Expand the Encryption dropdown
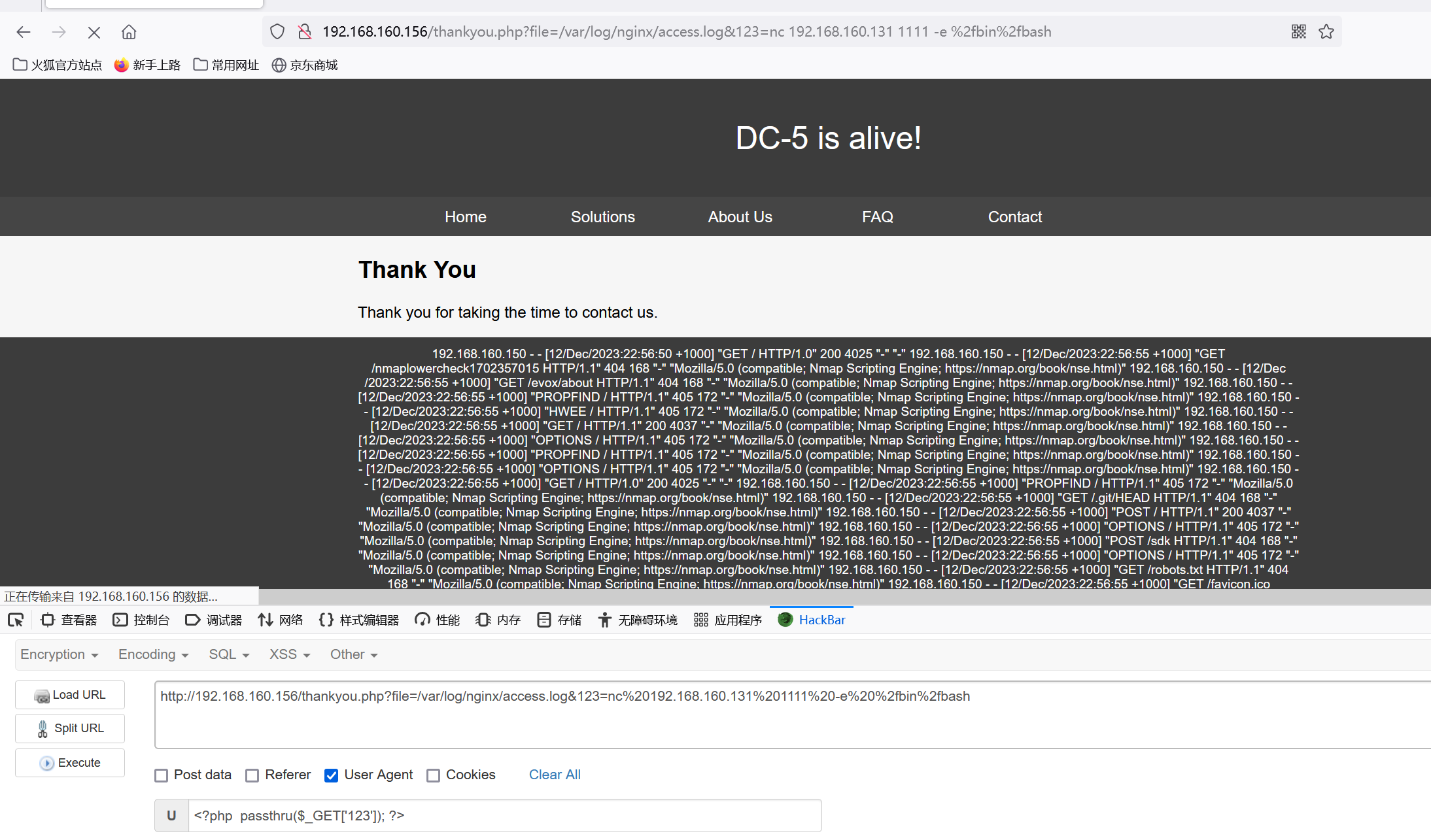 tap(59, 654)
